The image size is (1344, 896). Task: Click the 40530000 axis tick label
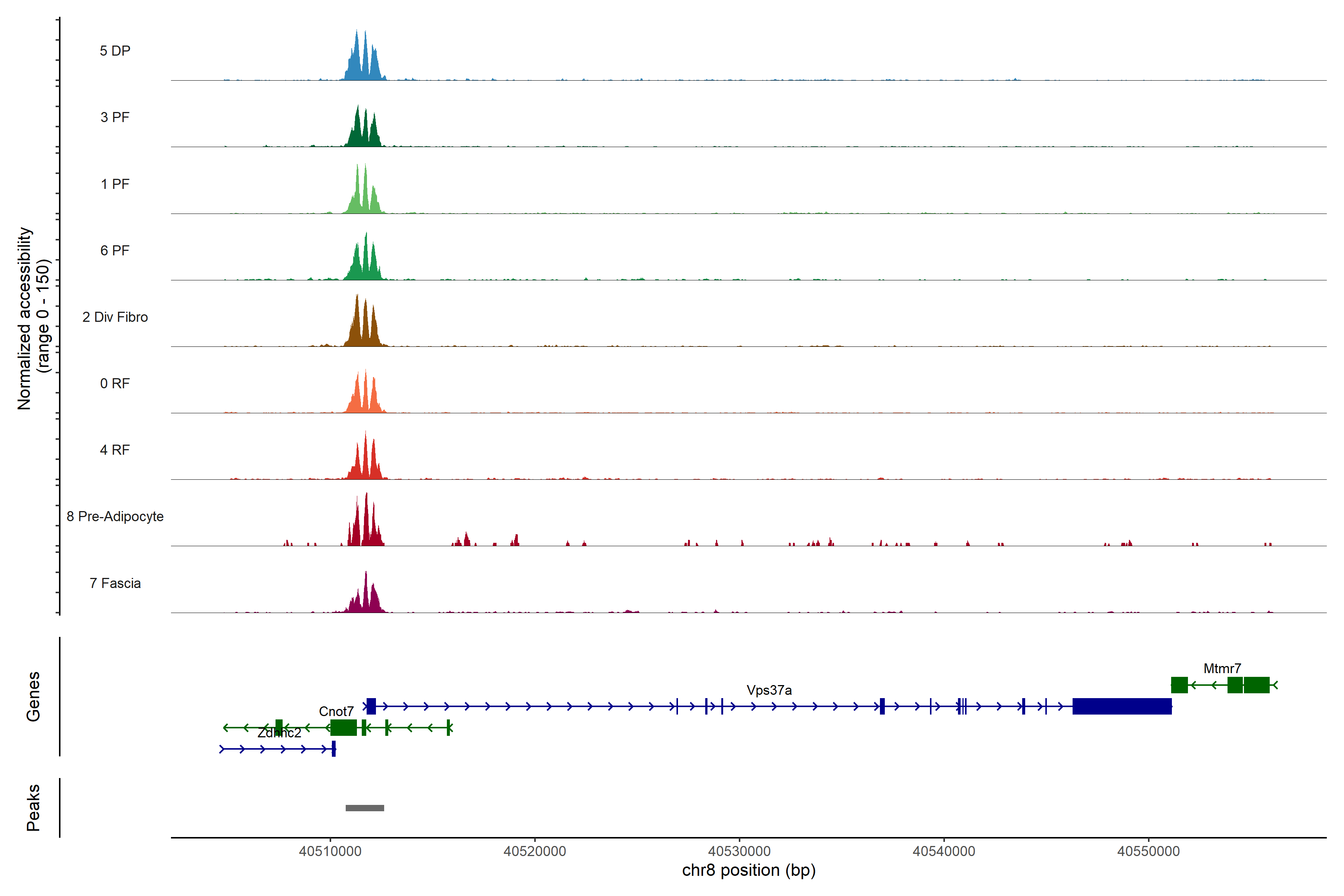point(739,852)
